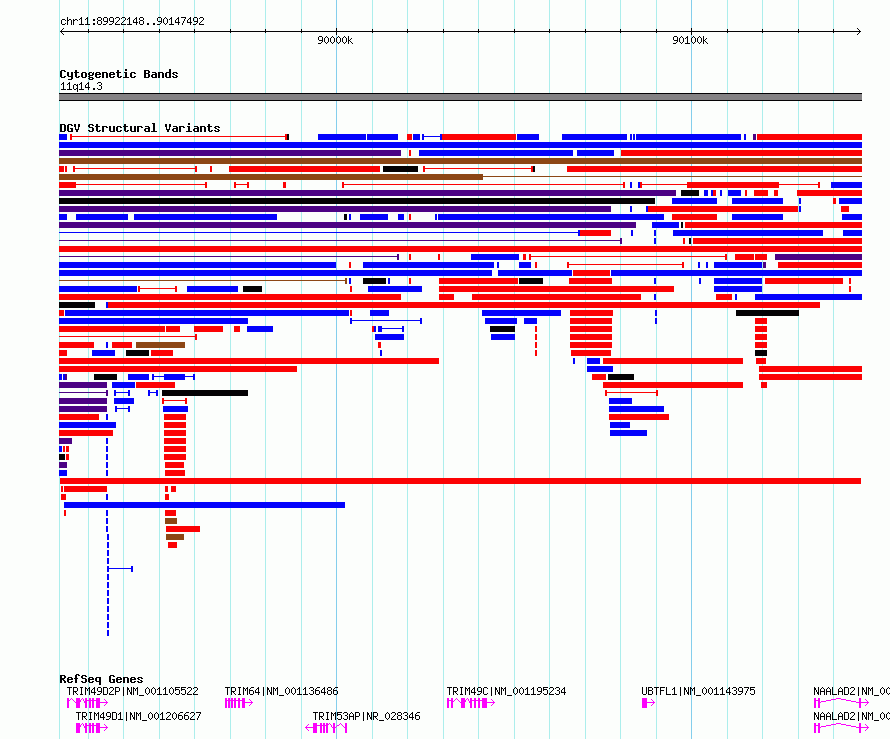Select the long blue variant below the full-width red bar
Viewport: 890px width, 739px height.
pos(204,505)
